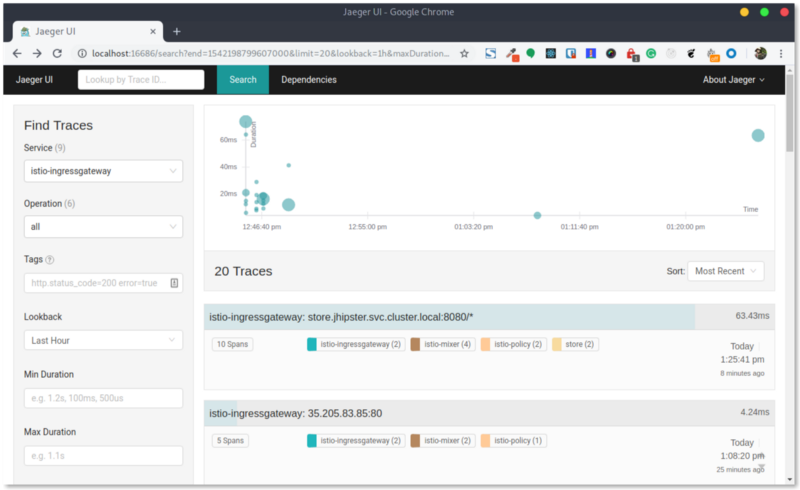
Task: Open the blue ring extension icon
Action: coord(731,53)
